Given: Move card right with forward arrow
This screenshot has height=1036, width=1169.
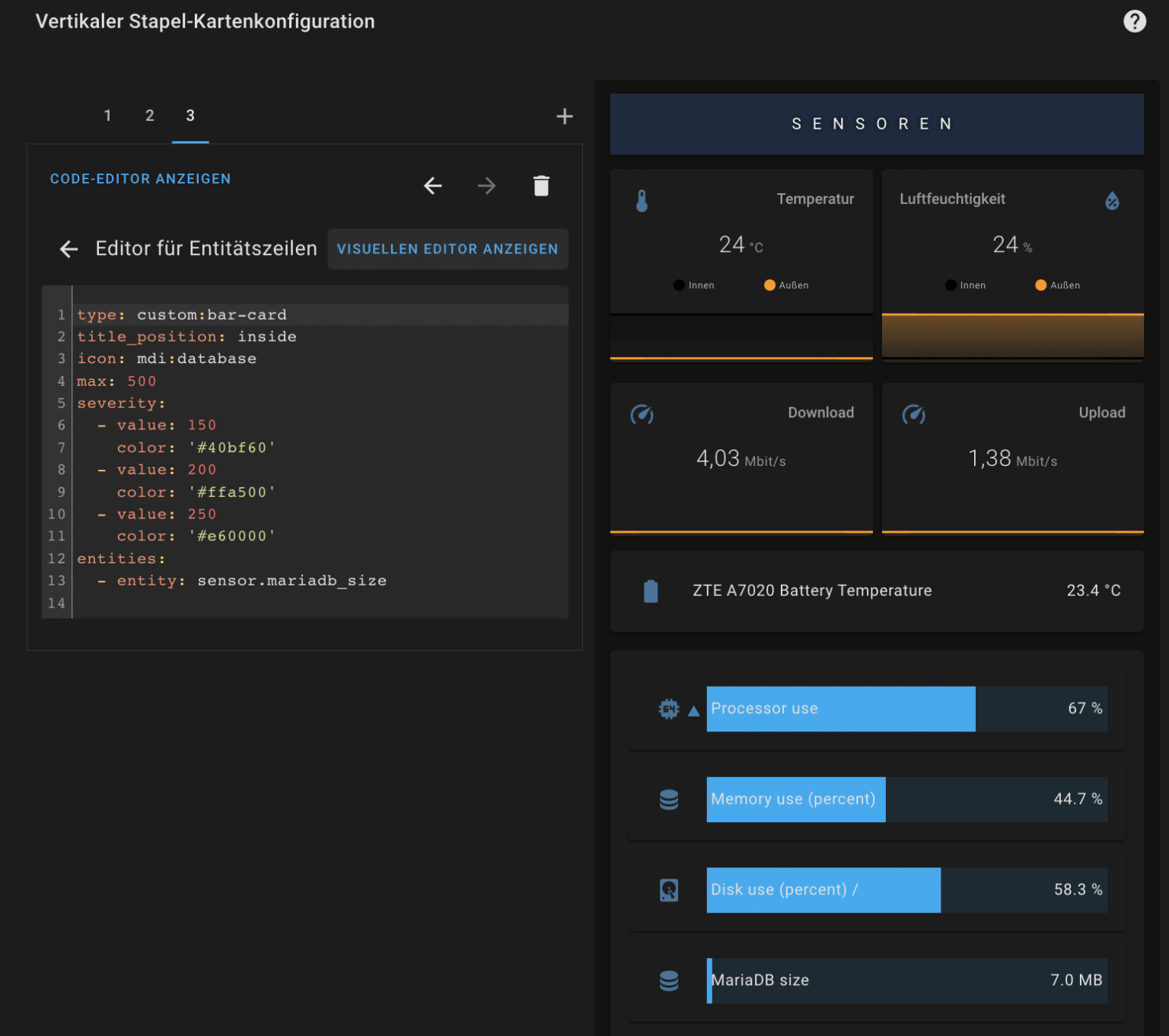Looking at the screenshot, I should click(x=486, y=186).
